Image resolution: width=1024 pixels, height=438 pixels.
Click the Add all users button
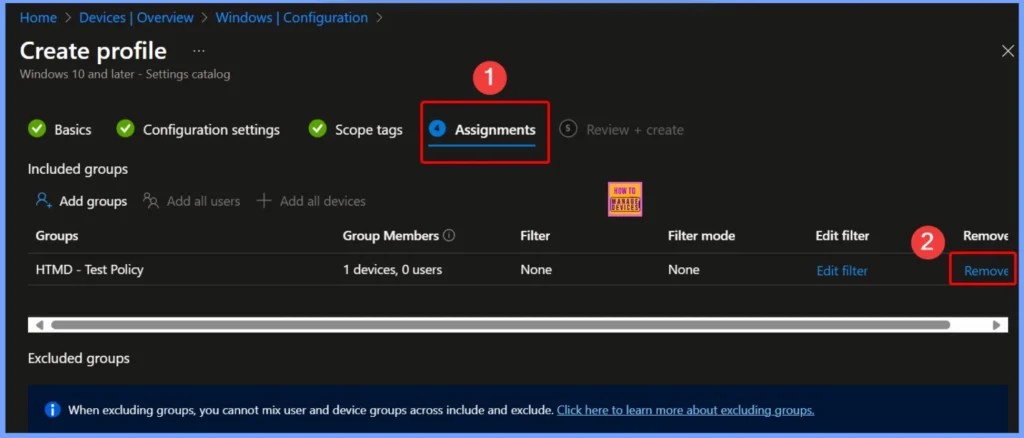(191, 201)
